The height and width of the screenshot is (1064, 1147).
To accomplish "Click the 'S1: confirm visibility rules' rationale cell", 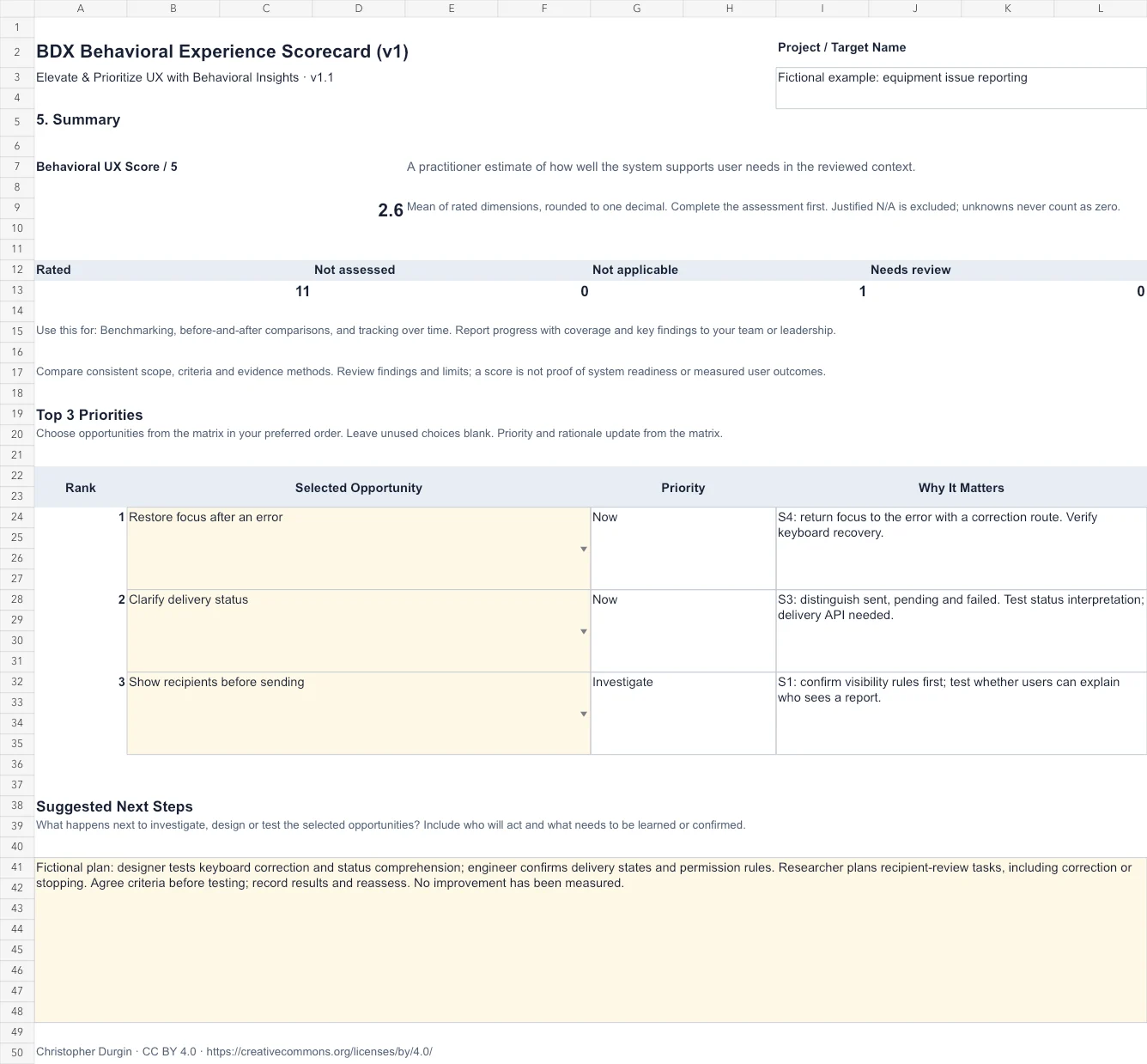I will pos(962,713).
